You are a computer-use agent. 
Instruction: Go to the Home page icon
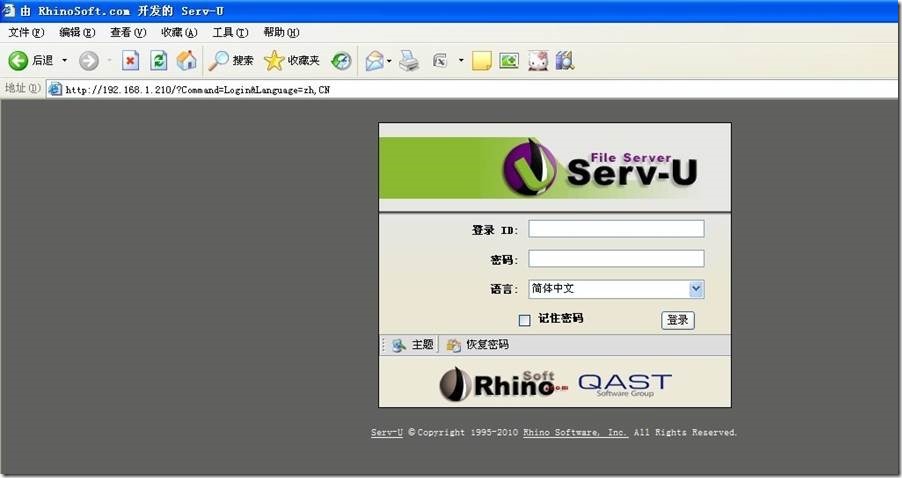[186, 60]
